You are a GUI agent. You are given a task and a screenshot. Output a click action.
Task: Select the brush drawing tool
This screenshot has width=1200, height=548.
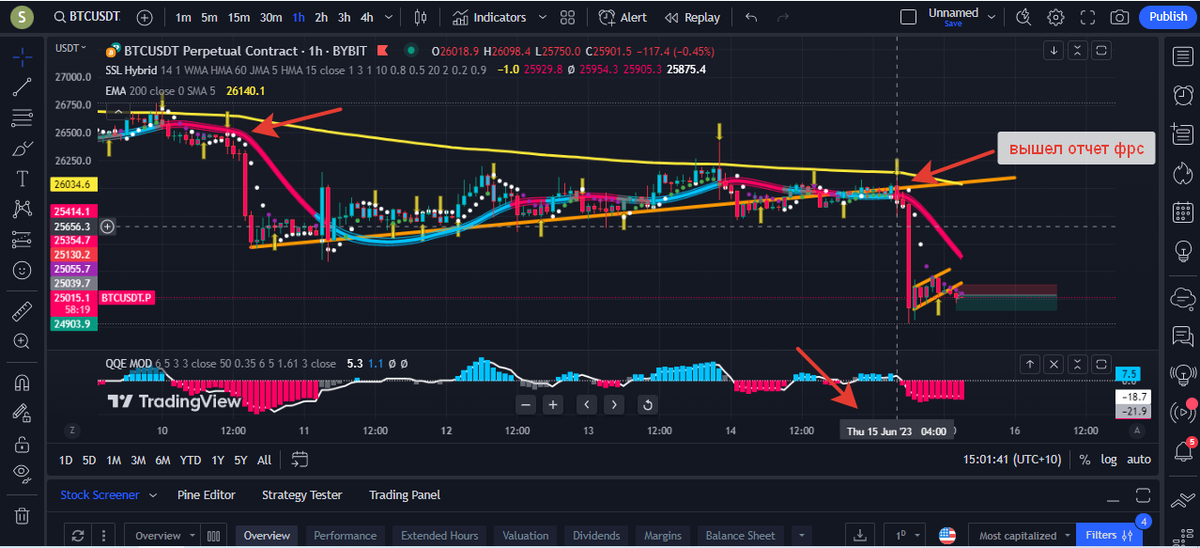(22, 149)
